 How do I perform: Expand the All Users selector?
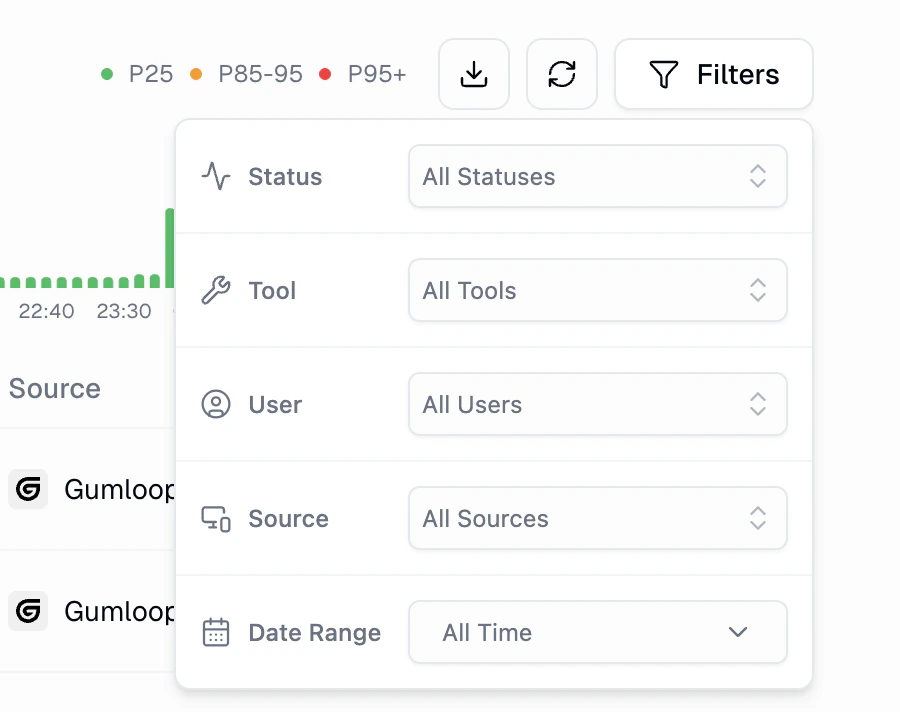pos(597,404)
